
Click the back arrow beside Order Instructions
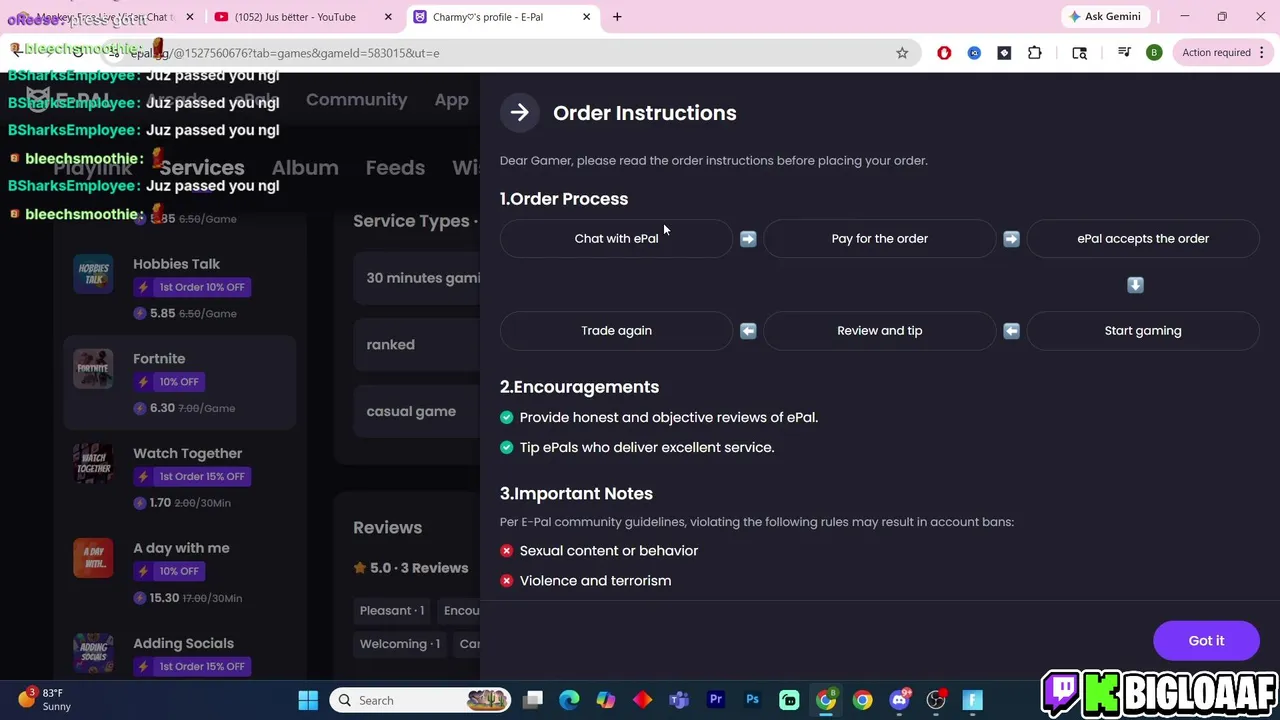coord(519,113)
